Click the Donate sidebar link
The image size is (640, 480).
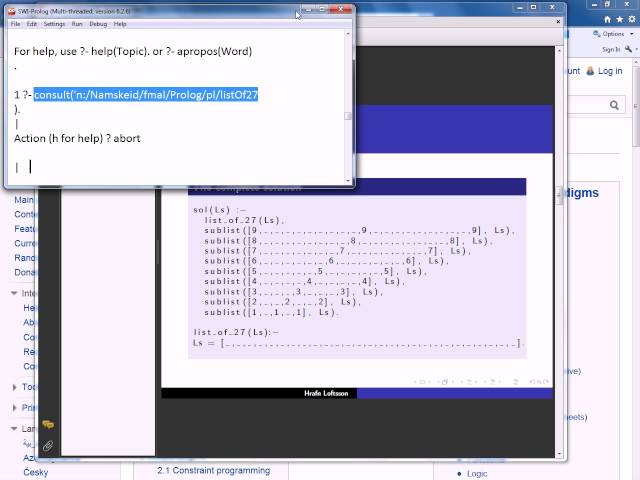pyautogui.click(x=25, y=272)
